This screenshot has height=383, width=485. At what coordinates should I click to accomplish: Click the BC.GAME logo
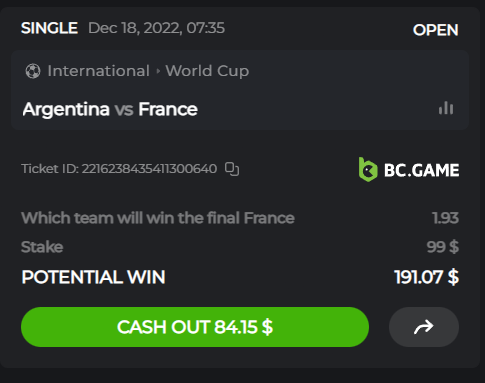coord(409,170)
